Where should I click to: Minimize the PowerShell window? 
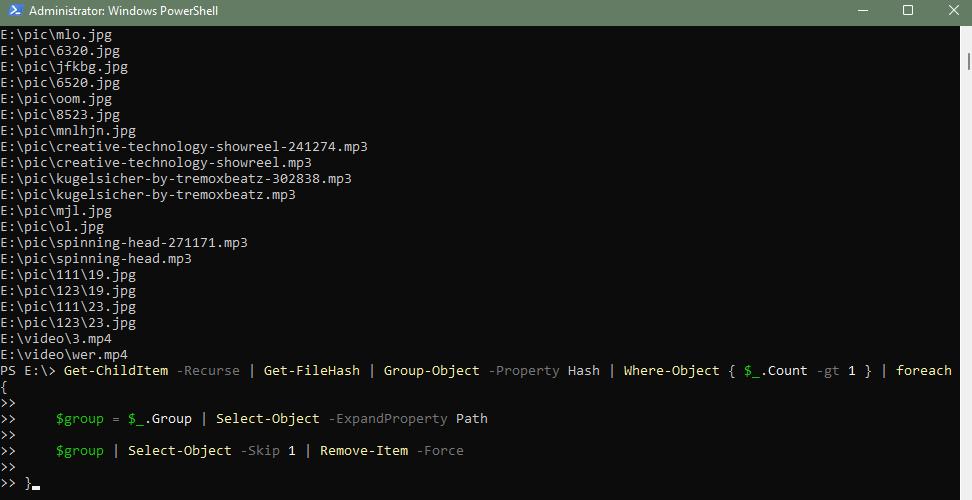[x=863, y=11]
